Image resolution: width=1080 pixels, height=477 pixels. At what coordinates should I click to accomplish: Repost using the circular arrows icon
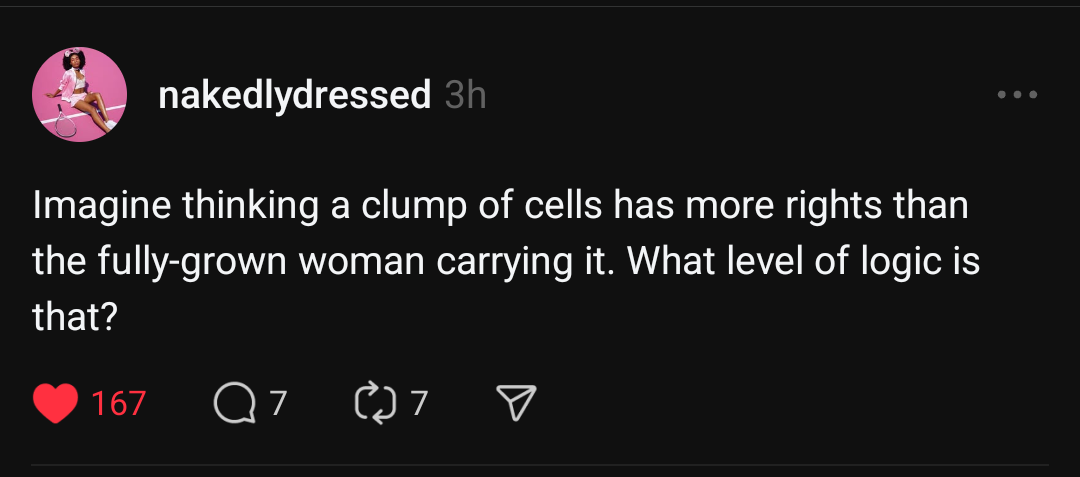pos(374,403)
